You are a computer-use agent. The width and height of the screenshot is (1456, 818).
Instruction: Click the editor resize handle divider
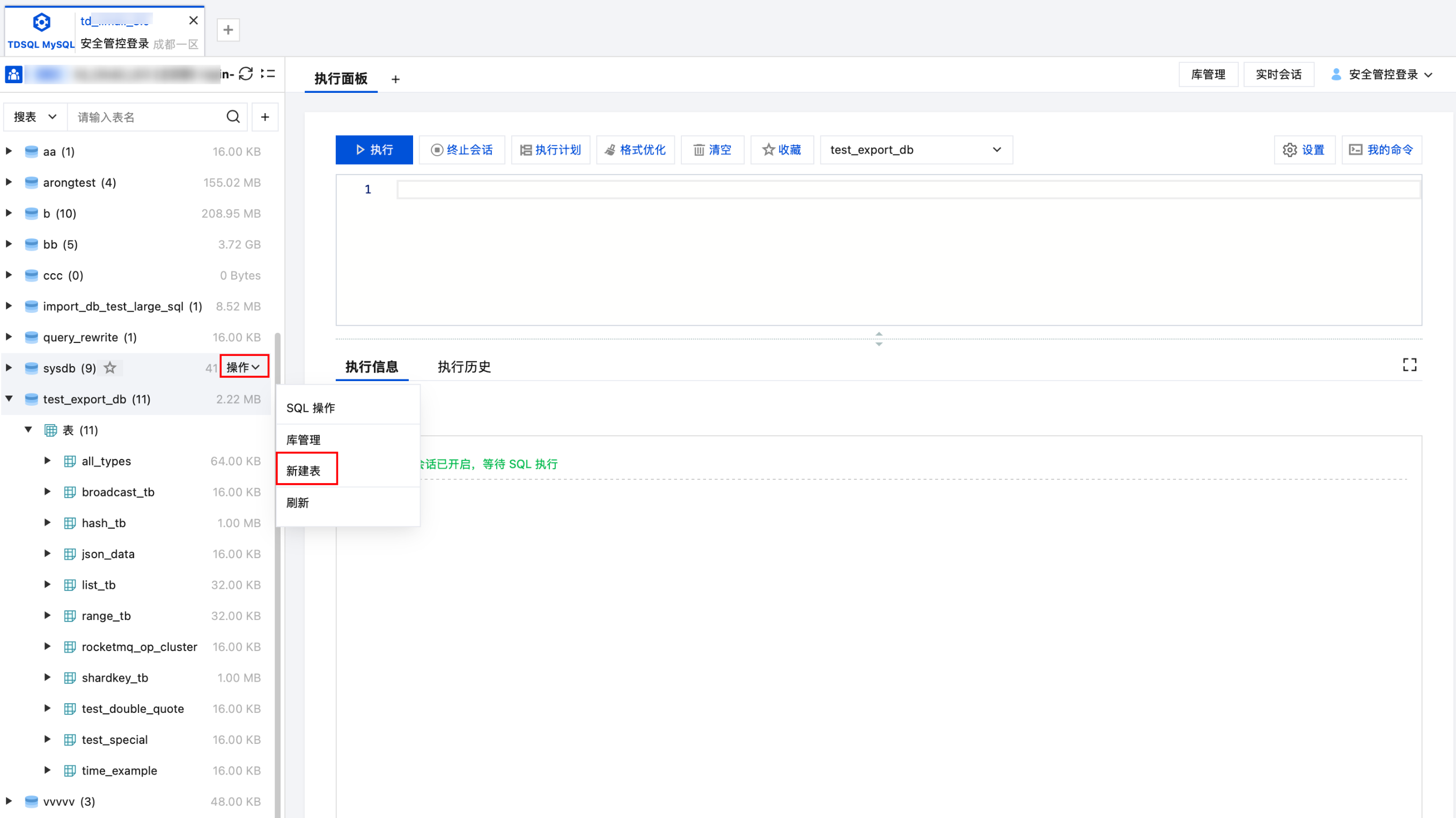click(x=878, y=339)
